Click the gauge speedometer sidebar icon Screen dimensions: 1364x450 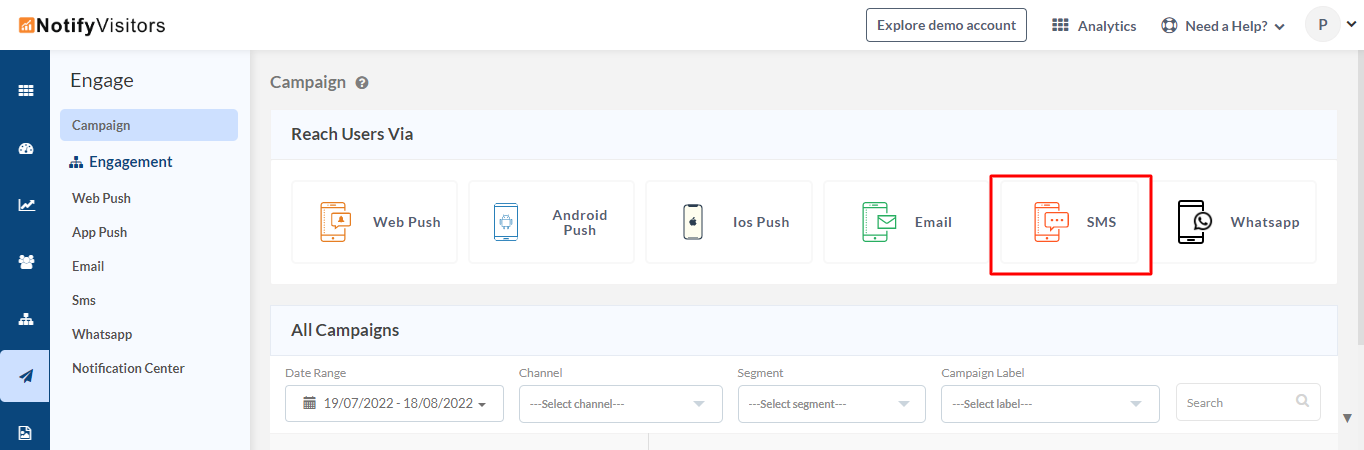click(x=26, y=149)
